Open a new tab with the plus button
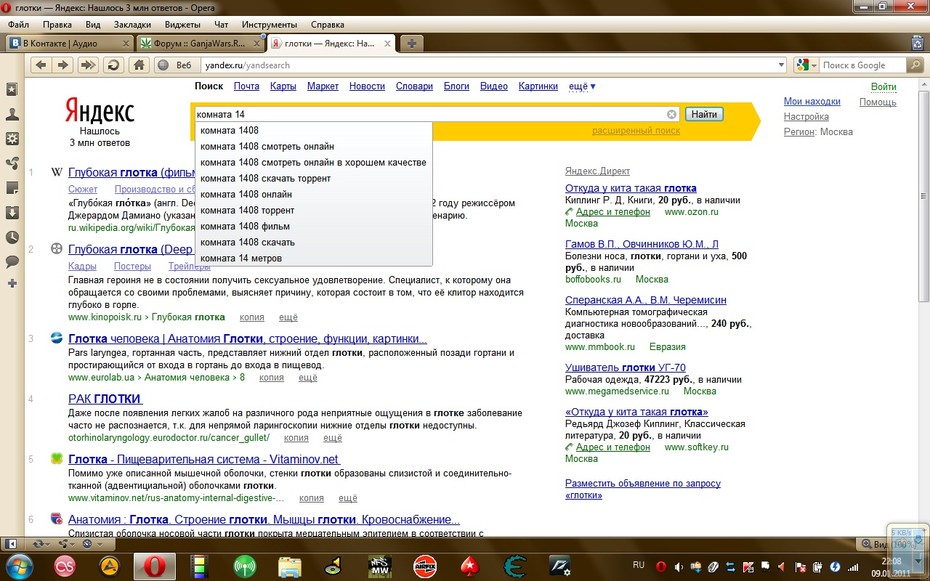 (x=412, y=43)
